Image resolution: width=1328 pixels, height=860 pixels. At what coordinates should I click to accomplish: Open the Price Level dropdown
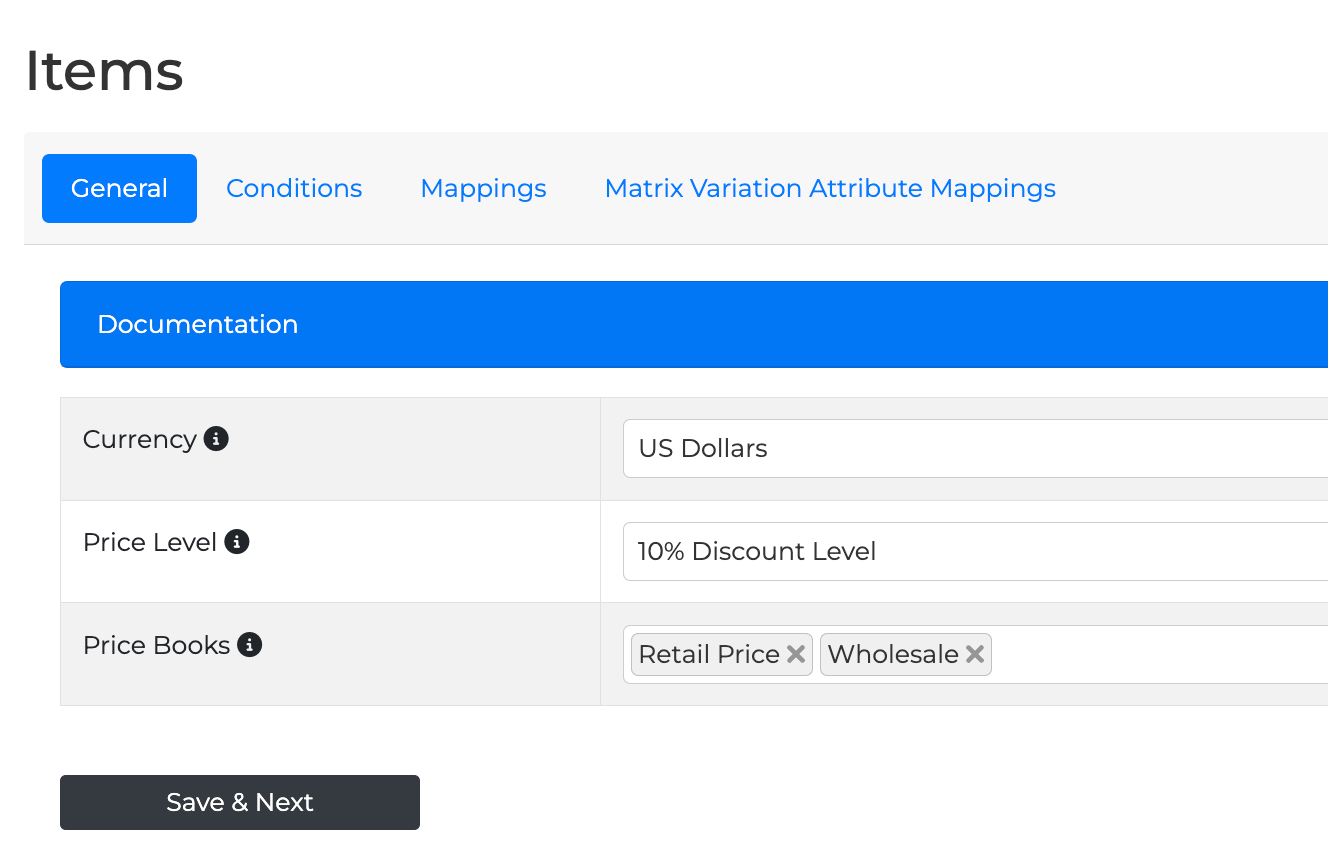(x=974, y=551)
